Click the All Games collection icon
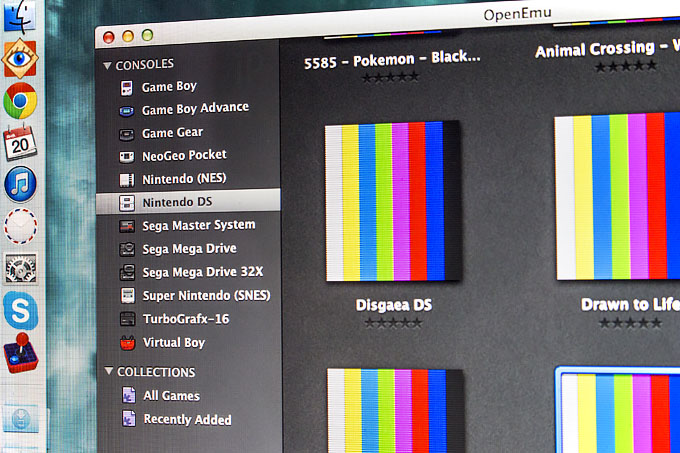The height and width of the screenshot is (453, 680). pyautogui.click(x=129, y=395)
